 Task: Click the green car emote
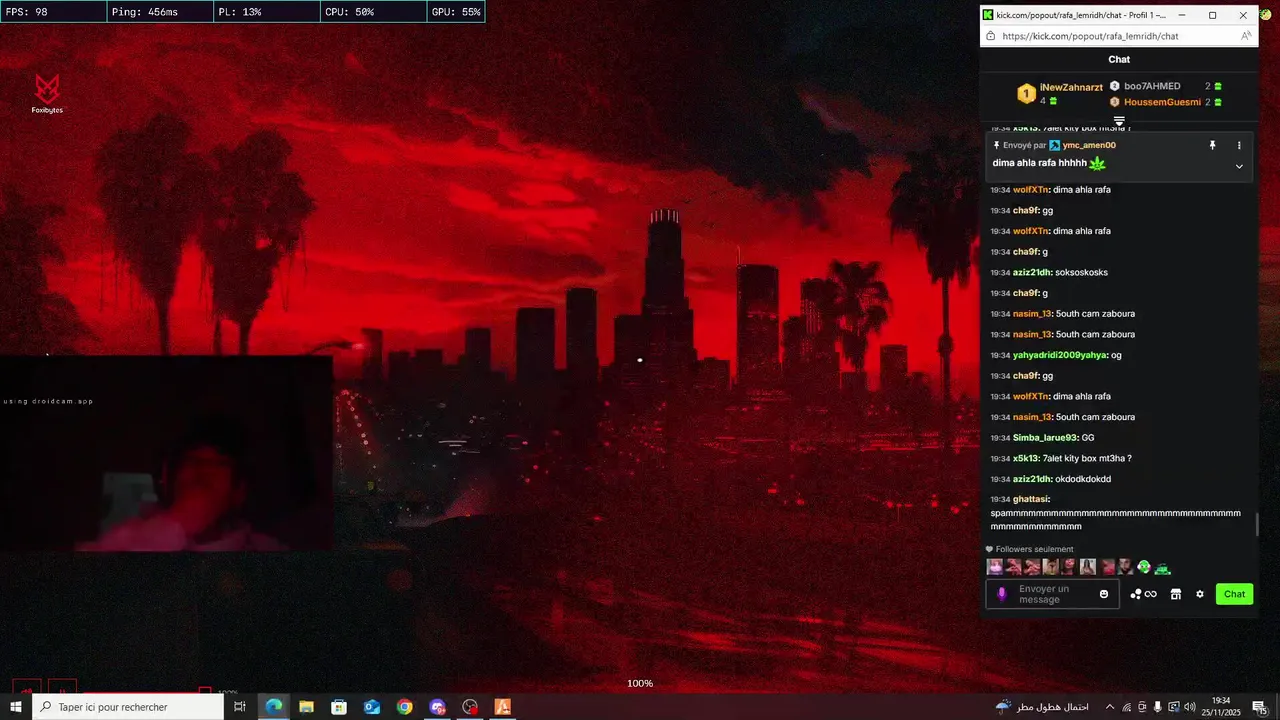click(1162, 568)
